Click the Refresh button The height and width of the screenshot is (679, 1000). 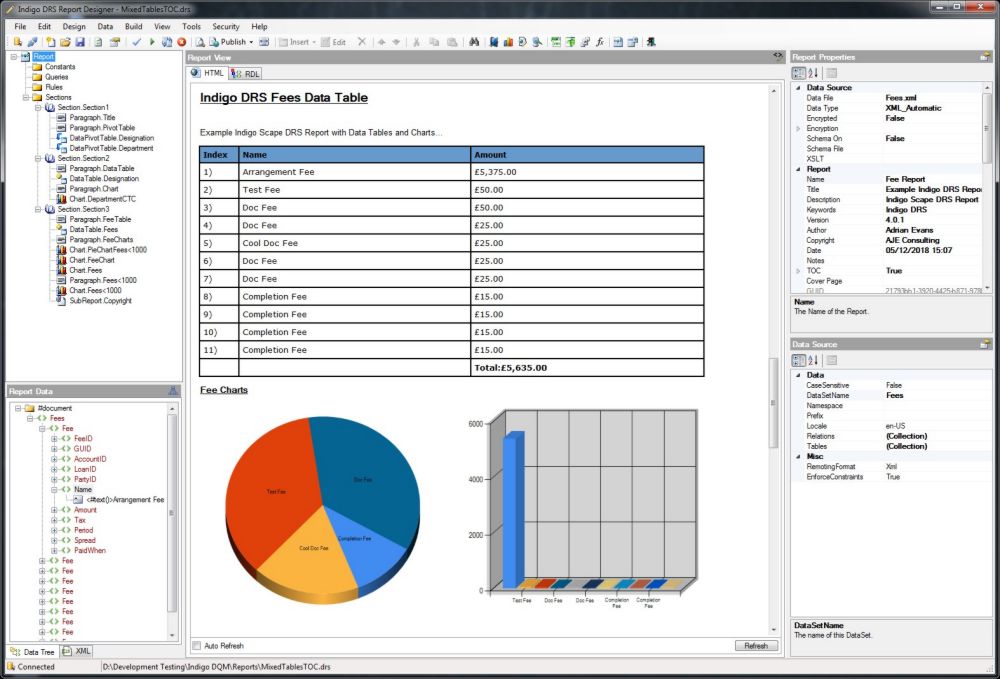756,646
